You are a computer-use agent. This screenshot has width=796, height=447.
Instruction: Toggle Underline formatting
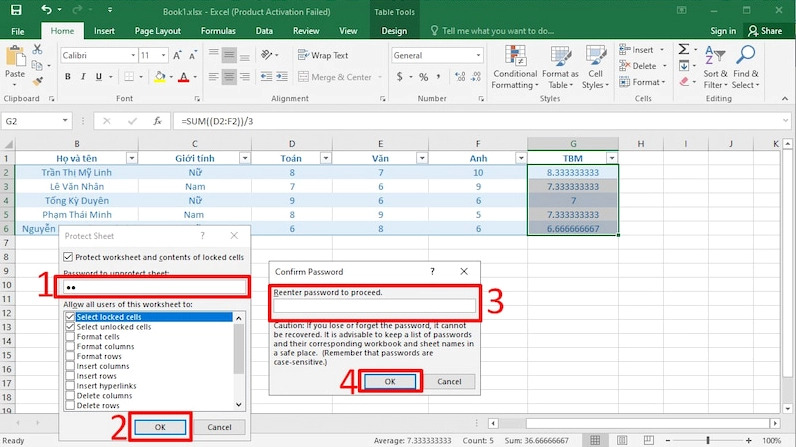pyautogui.click(x=98, y=77)
